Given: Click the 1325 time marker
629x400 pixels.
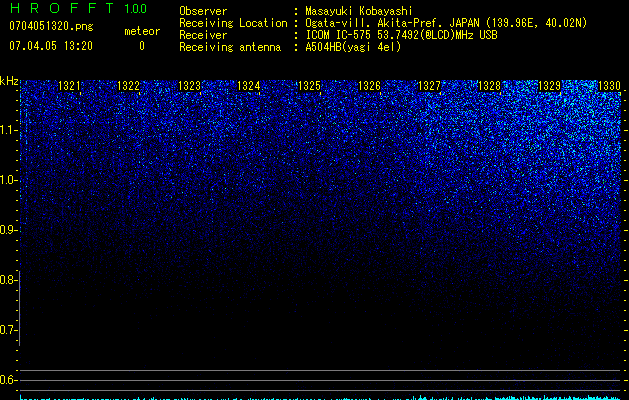Looking at the screenshot, I should (x=309, y=86).
